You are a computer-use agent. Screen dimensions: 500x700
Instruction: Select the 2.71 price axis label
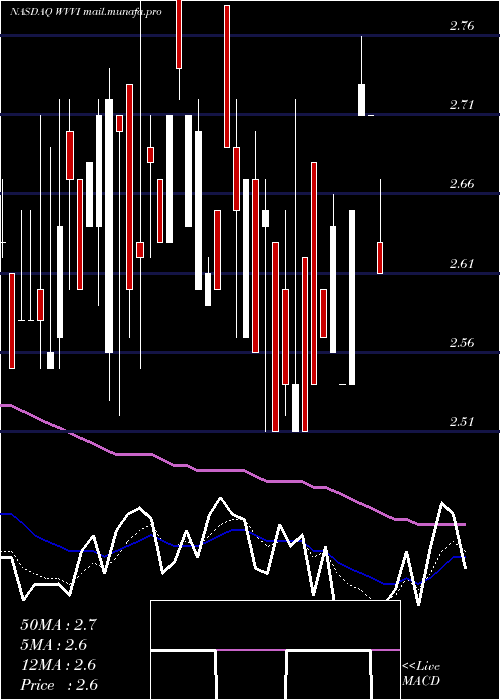coord(462,105)
